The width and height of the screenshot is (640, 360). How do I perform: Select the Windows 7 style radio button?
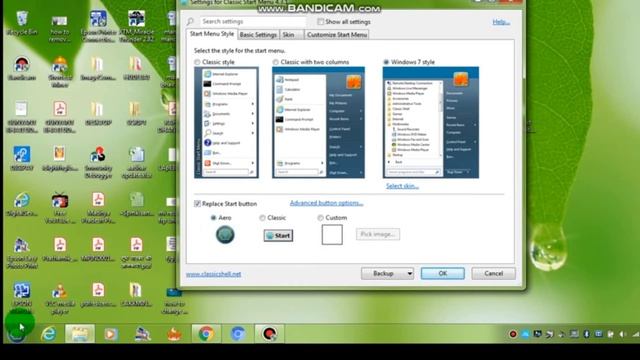pyautogui.click(x=386, y=62)
